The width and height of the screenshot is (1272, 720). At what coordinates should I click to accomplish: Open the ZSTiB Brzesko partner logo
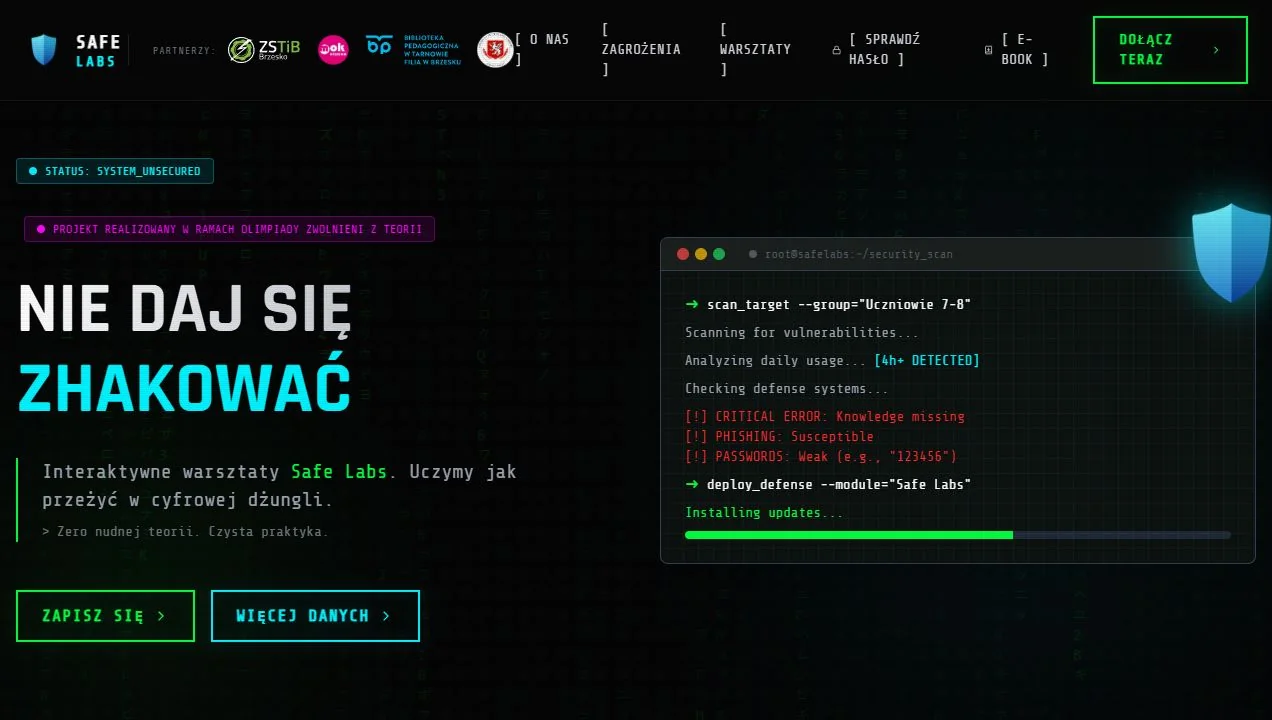click(x=264, y=50)
